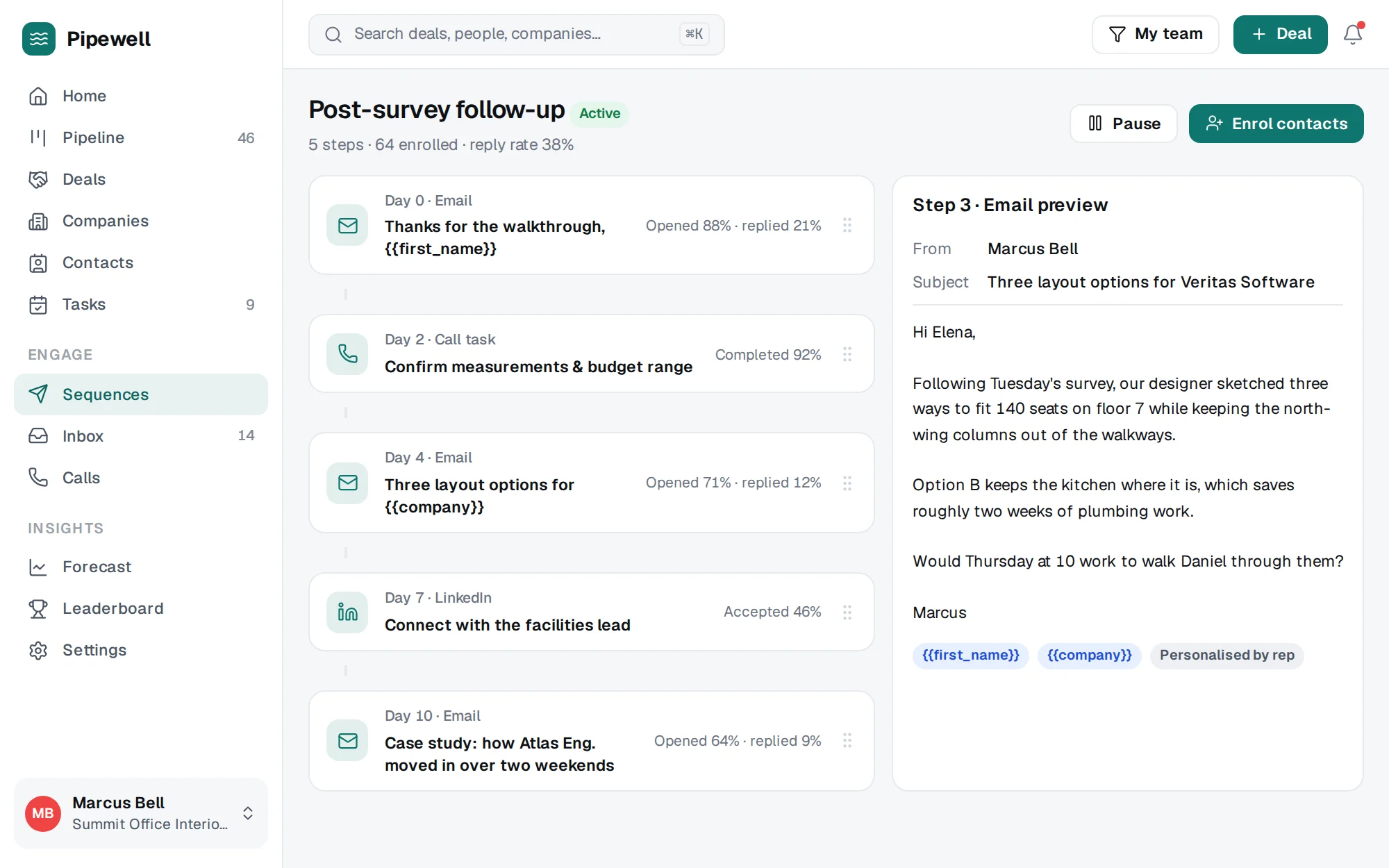Viewport: 1389px width, 868px height.
Task: Open the Forecast insights page
Action: (x=141, y=567)
